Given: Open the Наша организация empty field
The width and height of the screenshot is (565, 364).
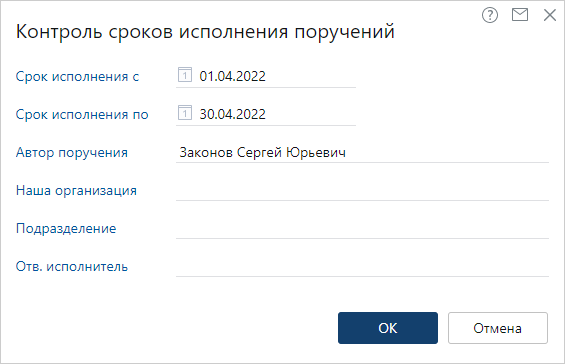Looking at the screenshot, I should click(x=362, y=190).
